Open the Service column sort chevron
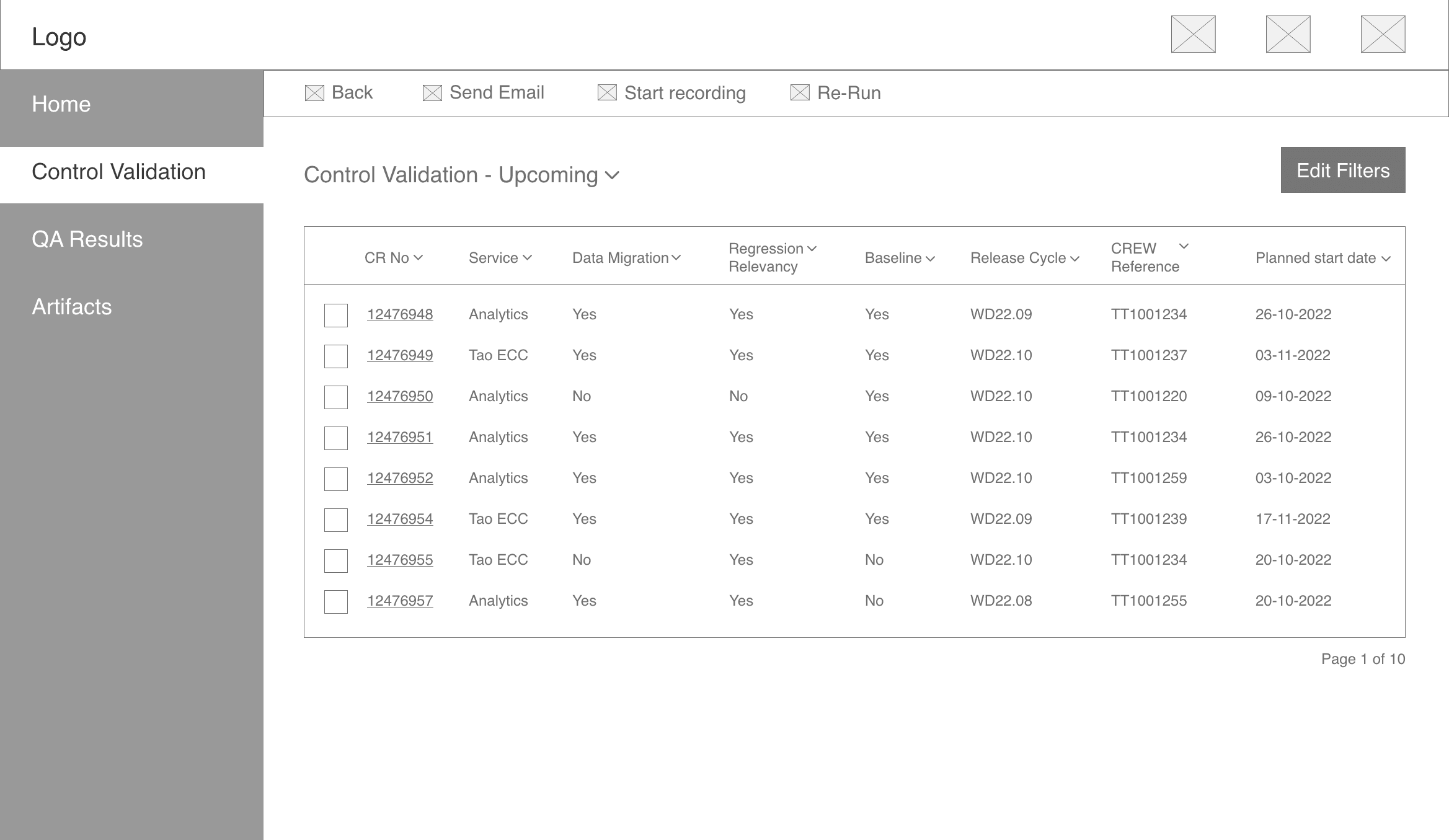The width and height of the screenshot is (1449, 840). click(527, 258)
